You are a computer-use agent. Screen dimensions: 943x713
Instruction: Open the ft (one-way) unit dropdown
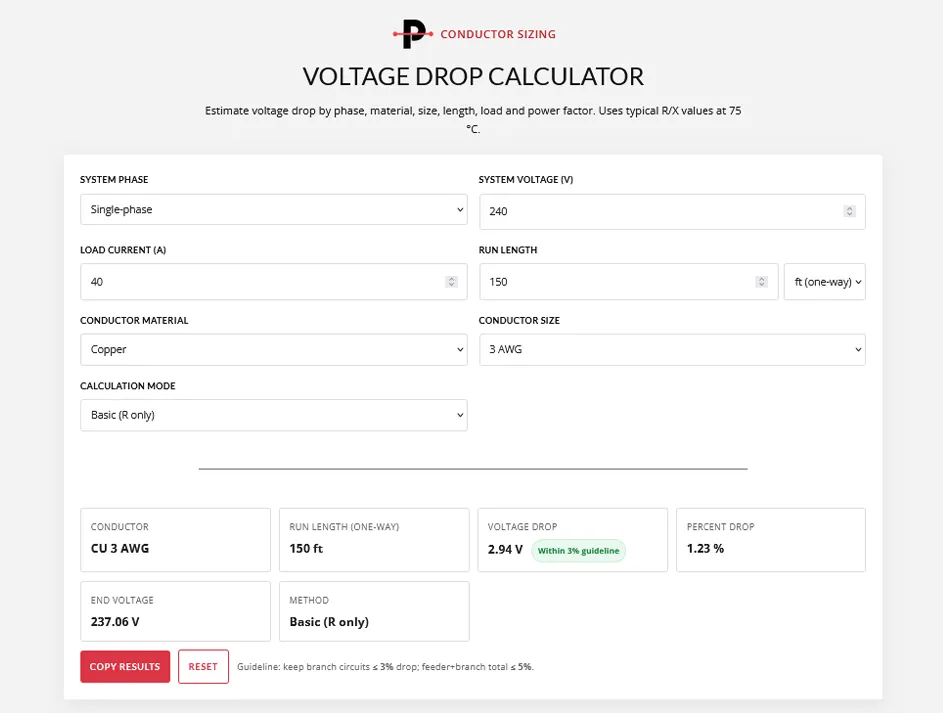click(825, 281)
